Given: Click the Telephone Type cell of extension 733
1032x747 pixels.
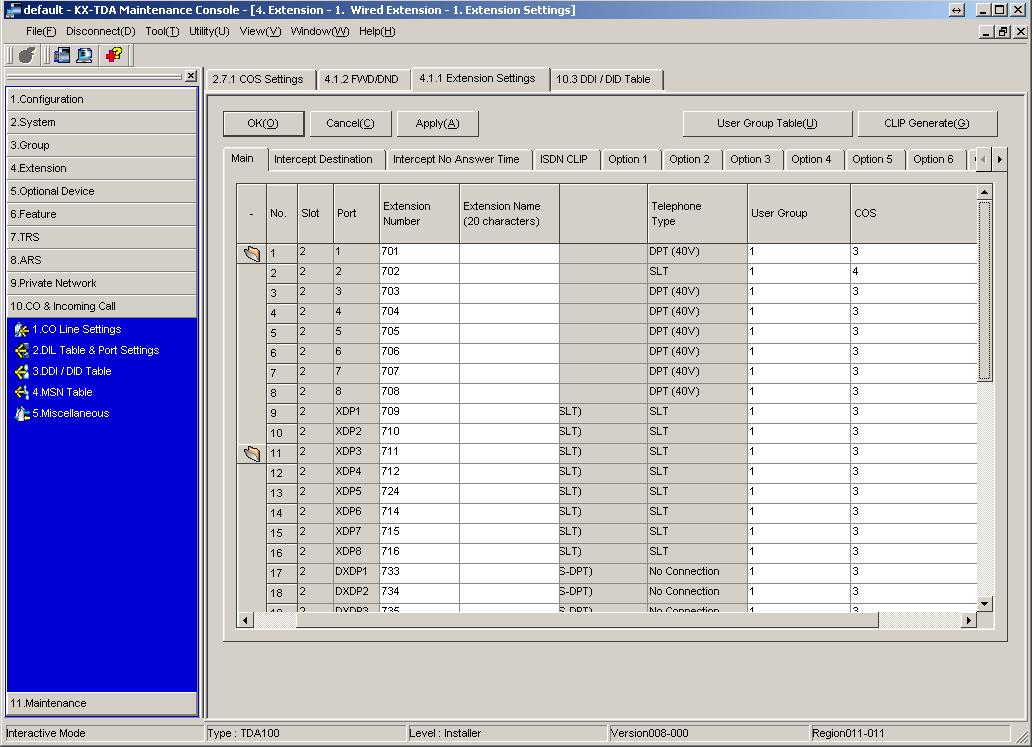Looking at the screenshot, I should [x=698, y=573].
